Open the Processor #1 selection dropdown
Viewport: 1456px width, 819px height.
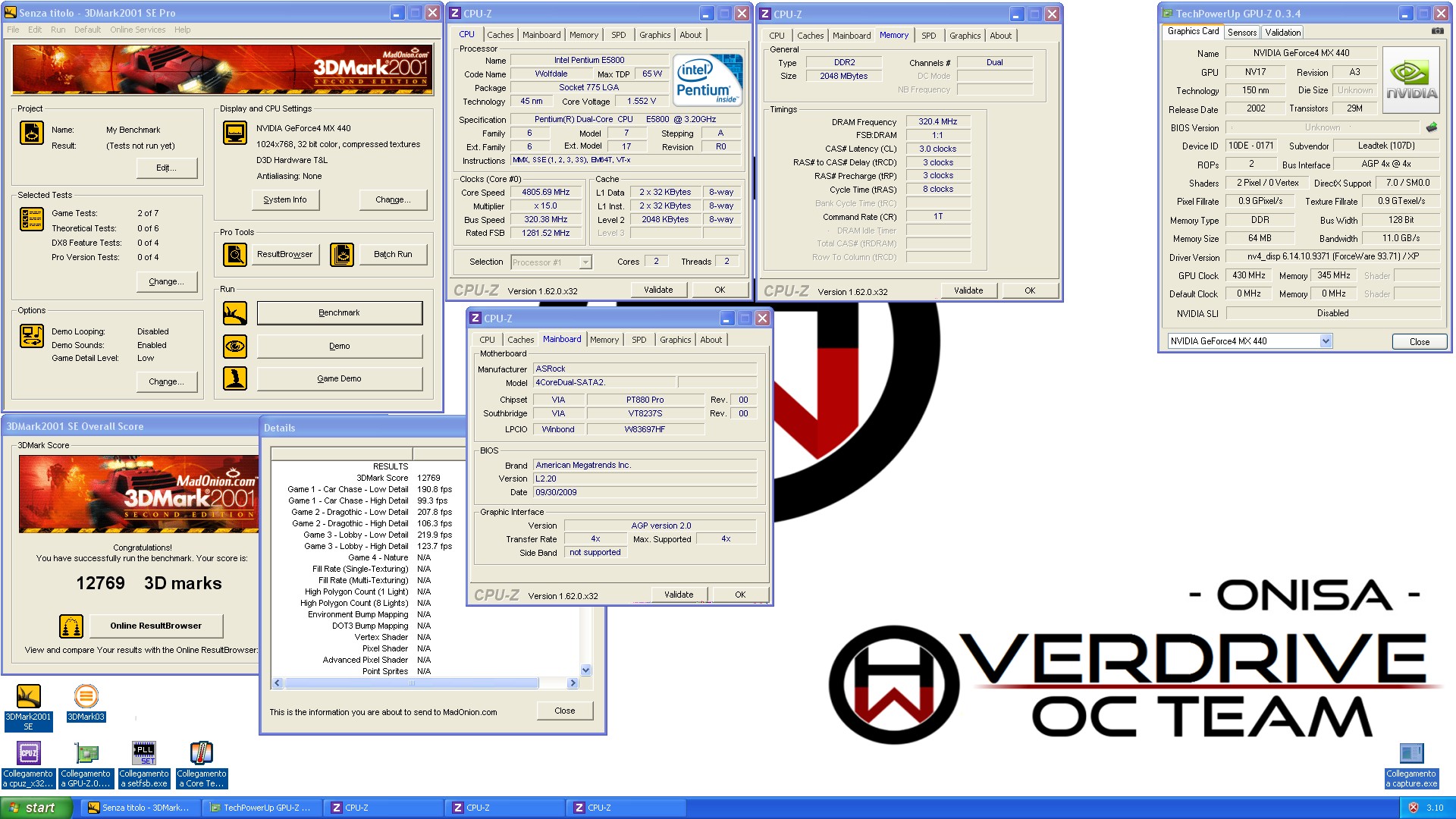click(585, 262)
